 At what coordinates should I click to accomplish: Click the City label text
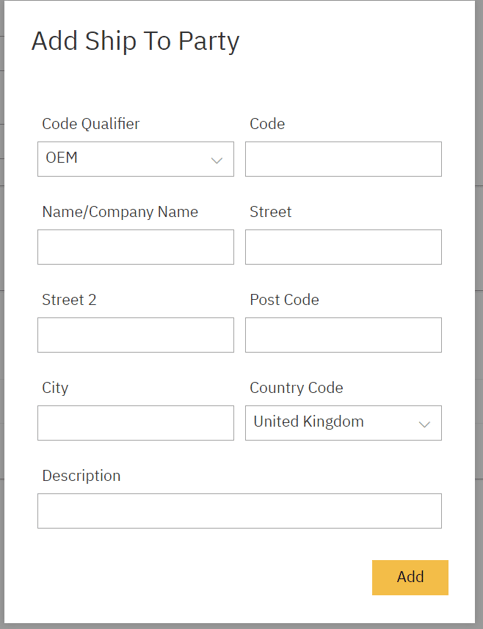[x=55, y=388]
